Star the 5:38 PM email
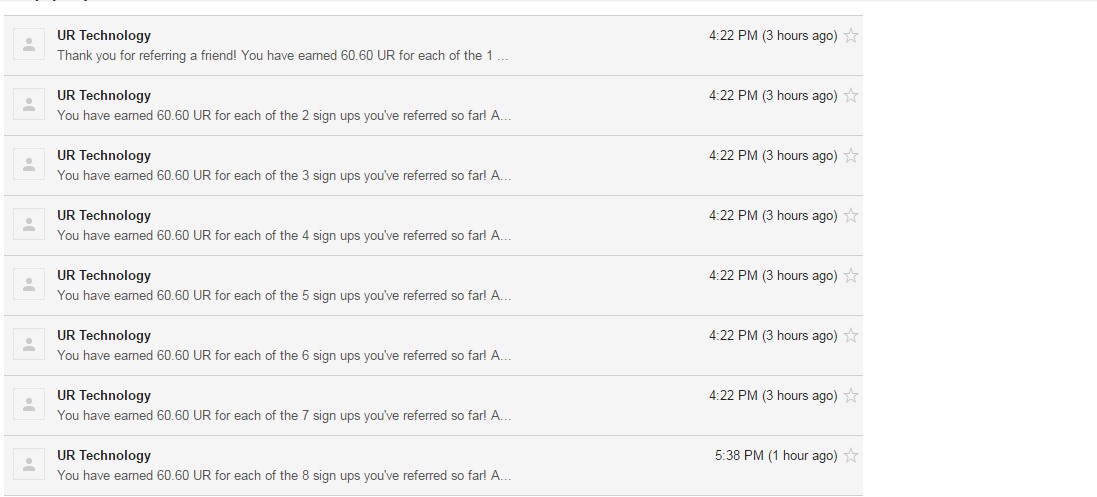This screenshot has width=1097, height=497. pos(851,456)
